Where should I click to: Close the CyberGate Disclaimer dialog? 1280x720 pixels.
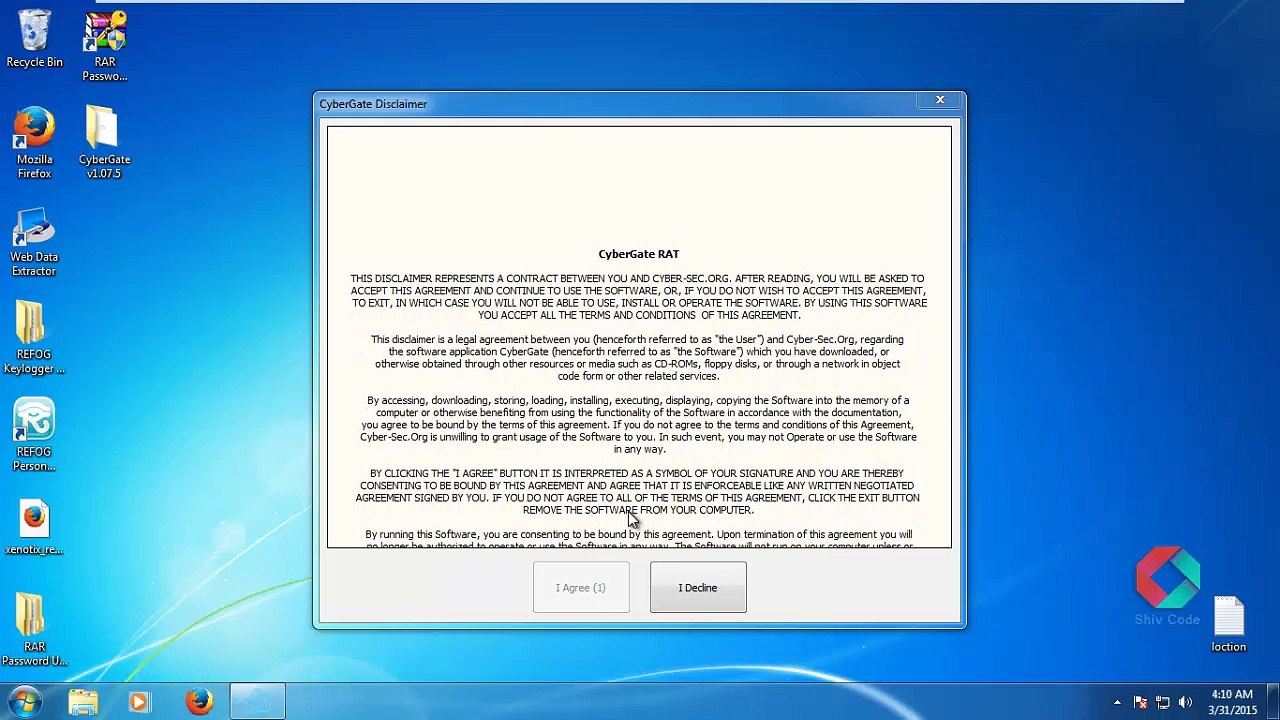(x=940, y=100)
